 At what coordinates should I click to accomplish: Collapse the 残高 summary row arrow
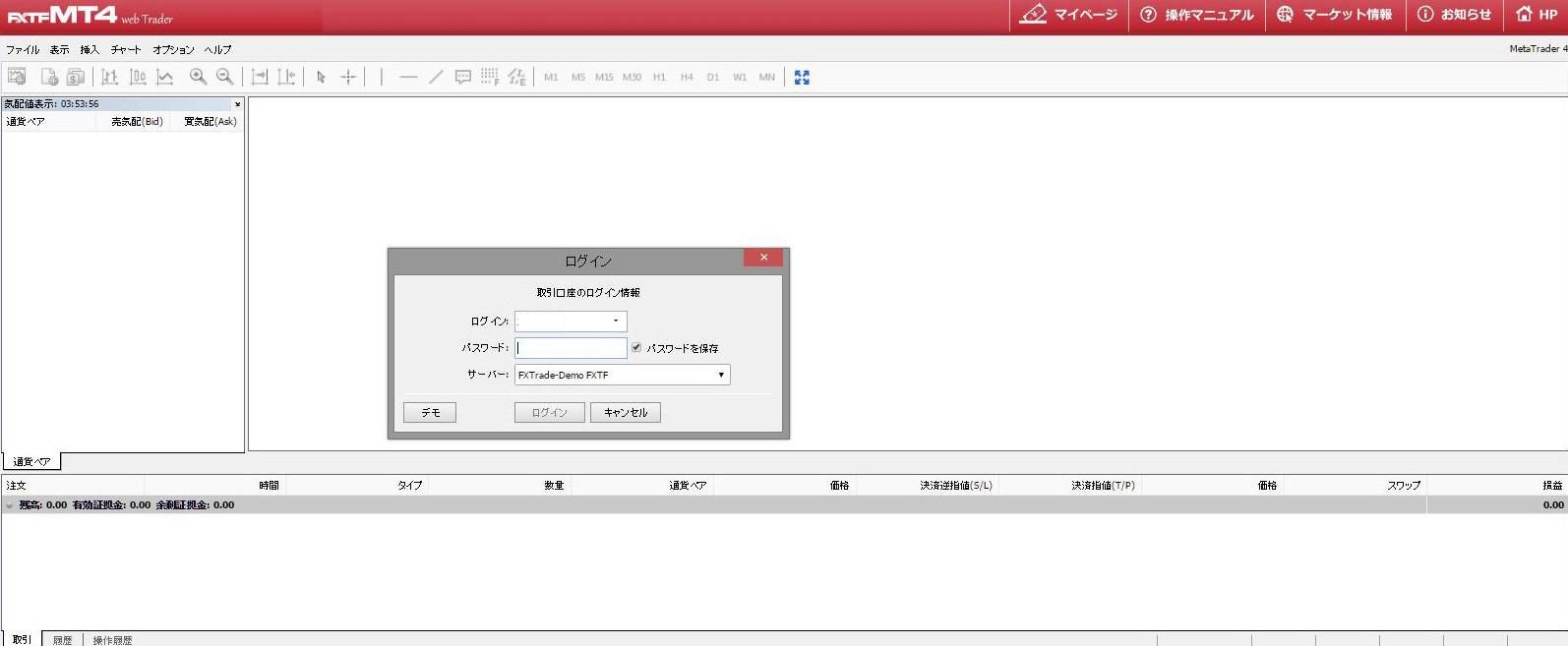10,505
